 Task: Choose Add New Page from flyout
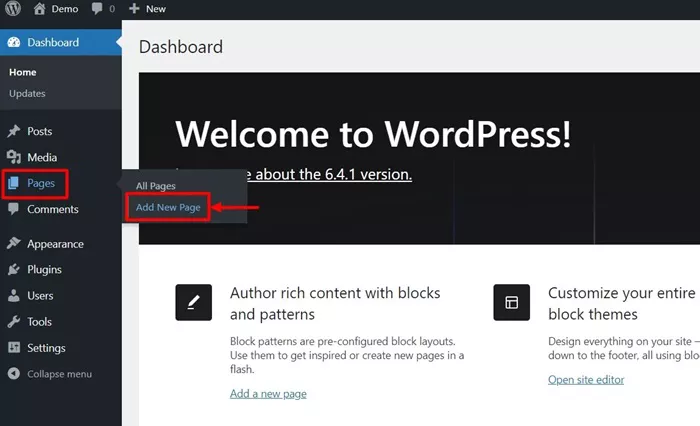[168, 207]
